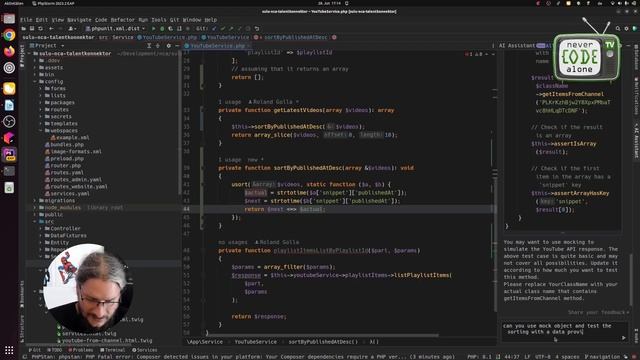
Task: Open the View menu
Action: click(x=58, y=20)
